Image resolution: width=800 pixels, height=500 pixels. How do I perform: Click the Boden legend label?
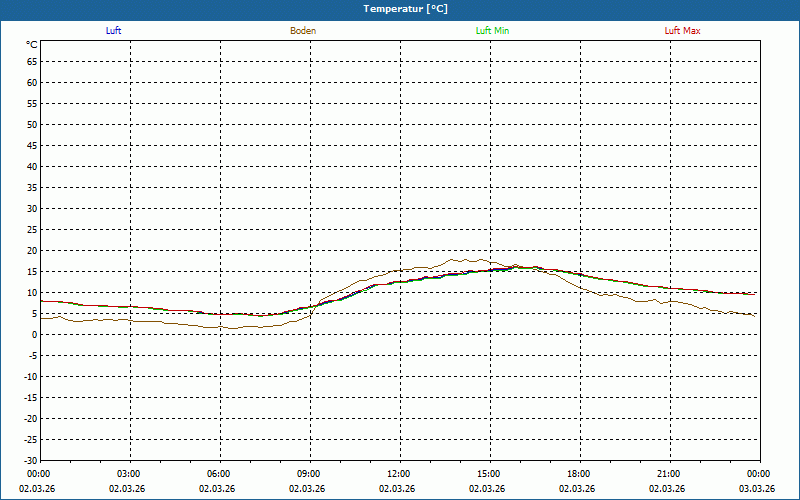click(303, 31)
